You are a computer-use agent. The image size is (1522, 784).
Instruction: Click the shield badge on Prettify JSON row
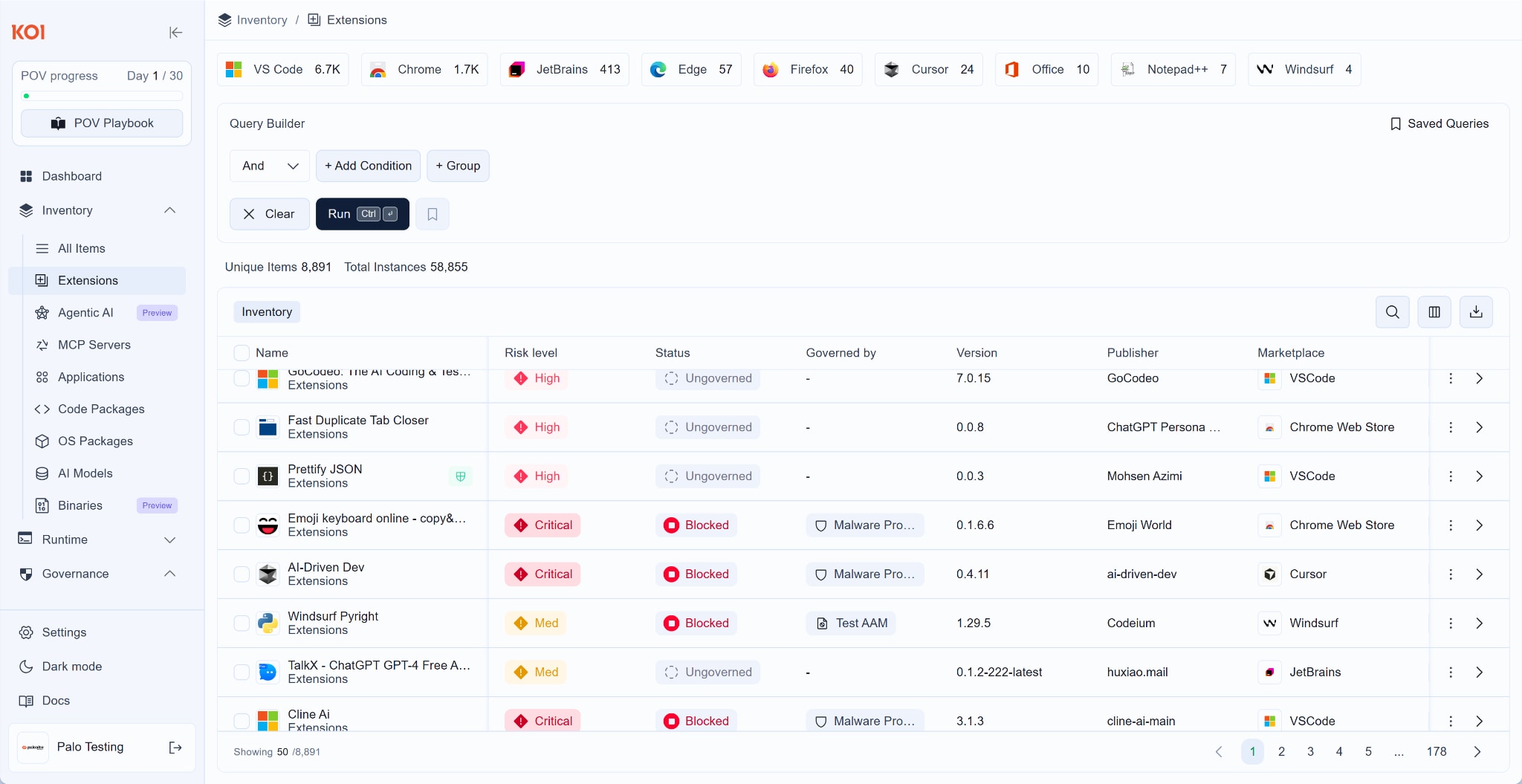(461, 476)
